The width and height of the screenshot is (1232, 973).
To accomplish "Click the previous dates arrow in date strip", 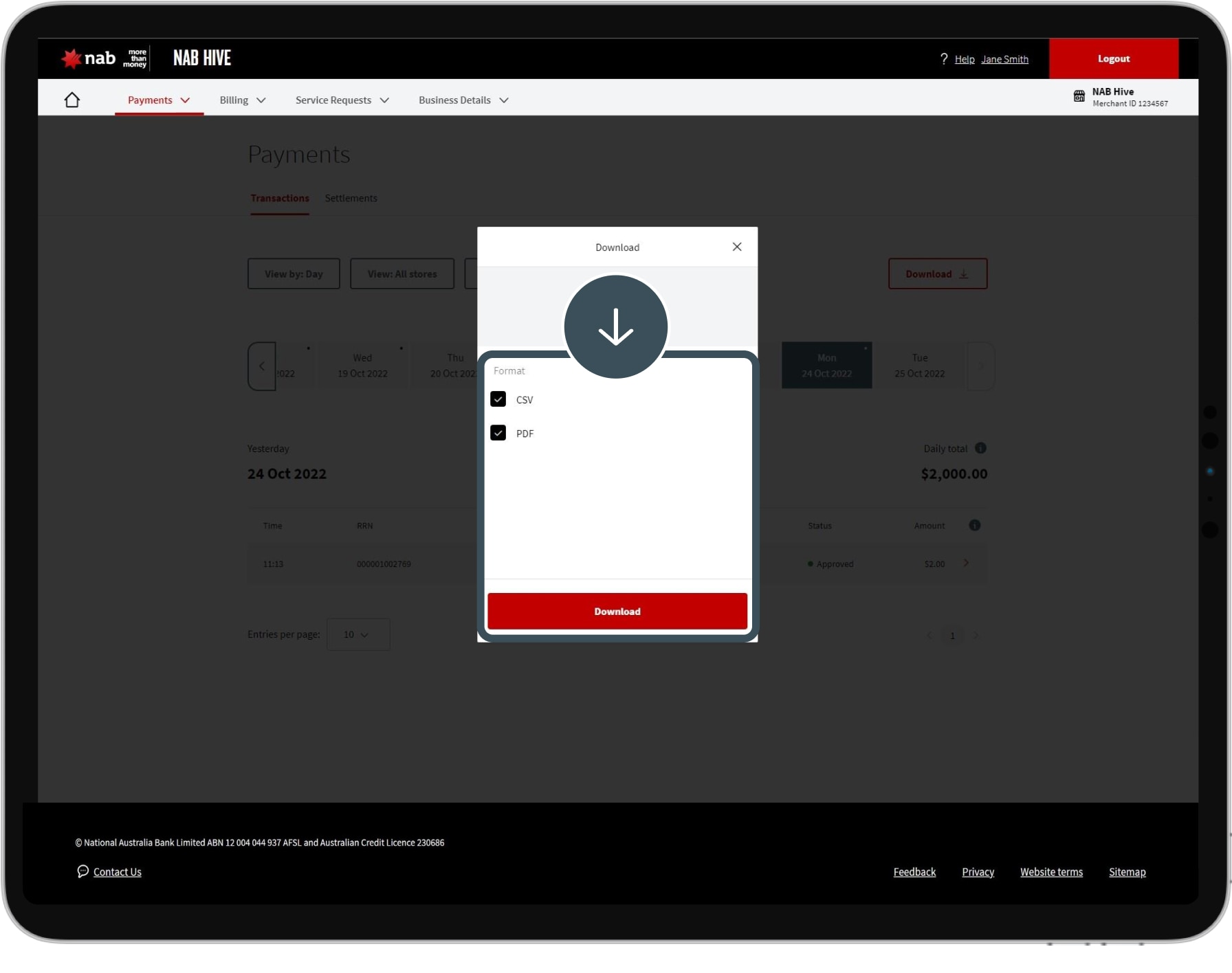I will [262, 366].
